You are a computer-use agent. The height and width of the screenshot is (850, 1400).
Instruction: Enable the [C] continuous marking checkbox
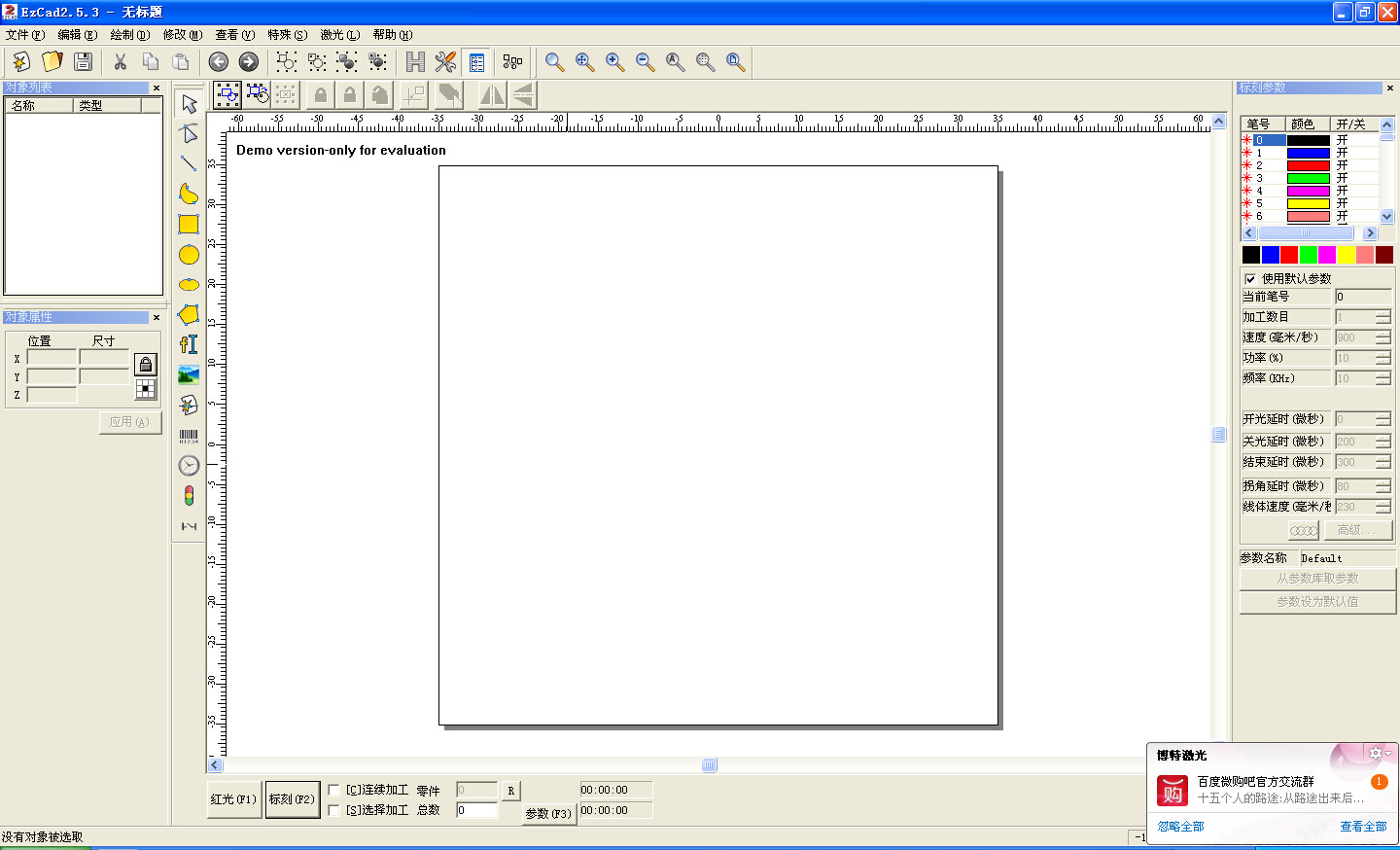334,790
